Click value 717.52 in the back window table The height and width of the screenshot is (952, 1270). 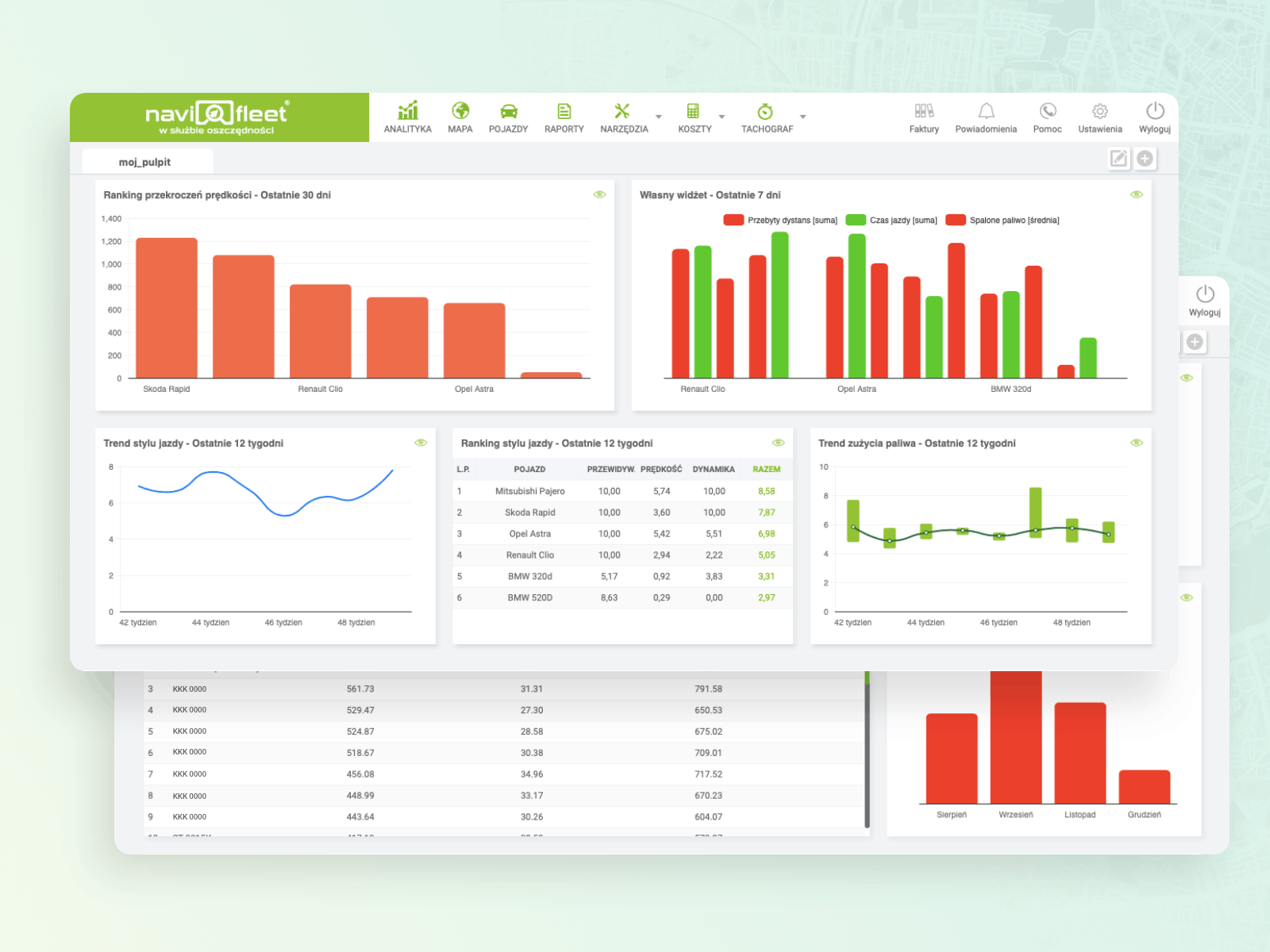tap(708, 774)
